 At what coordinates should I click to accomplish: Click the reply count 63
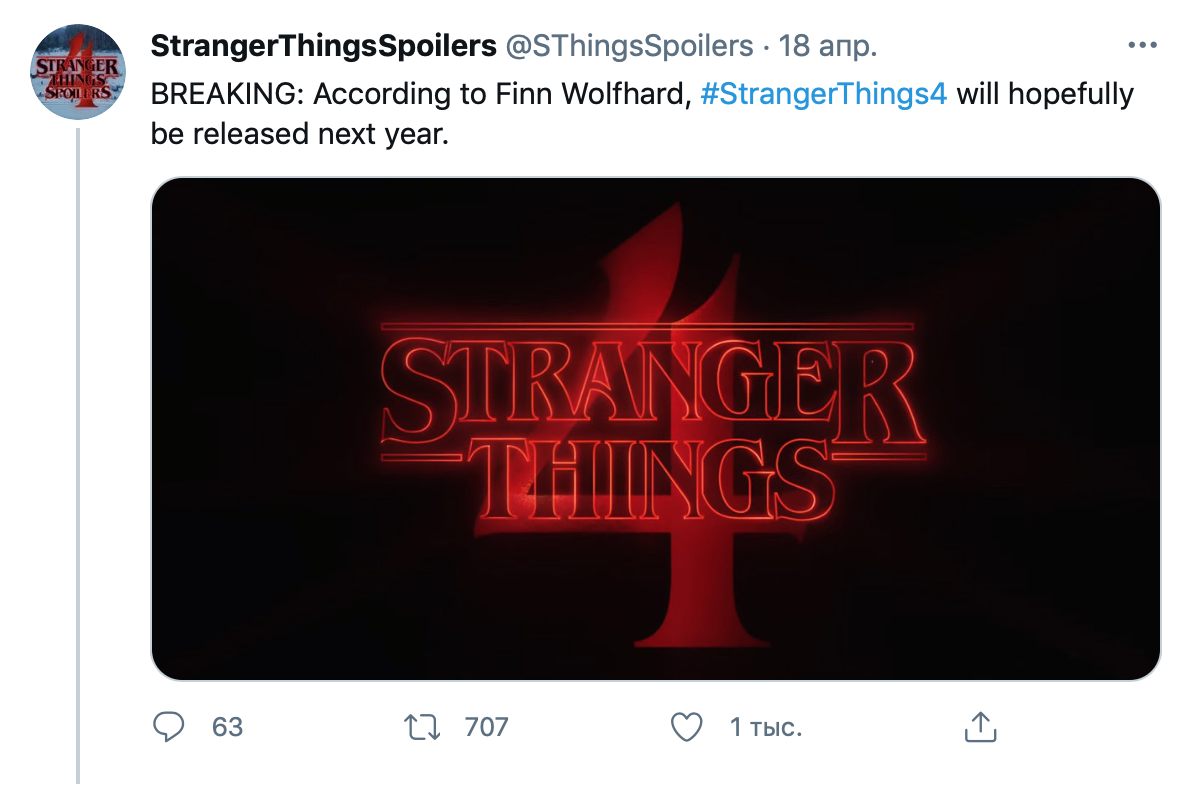click(227, 727)
